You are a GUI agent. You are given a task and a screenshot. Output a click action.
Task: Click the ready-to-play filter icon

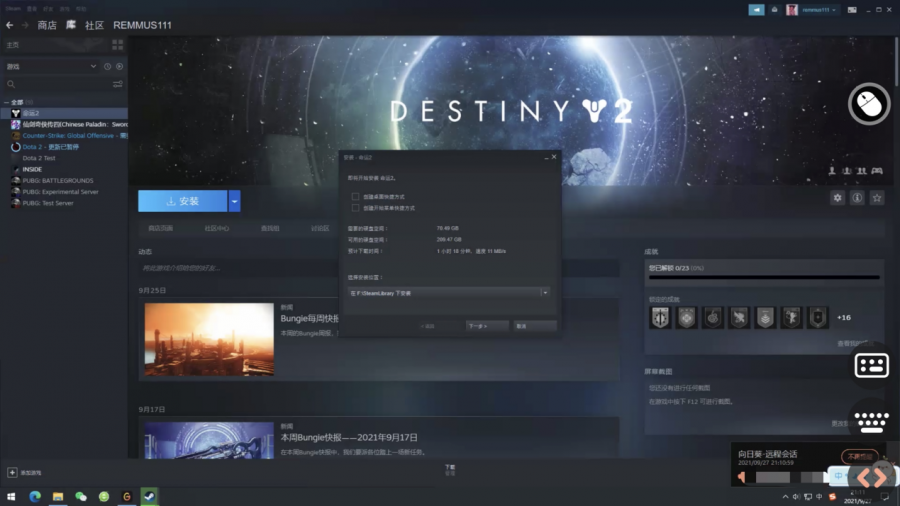tap(119, 67)
